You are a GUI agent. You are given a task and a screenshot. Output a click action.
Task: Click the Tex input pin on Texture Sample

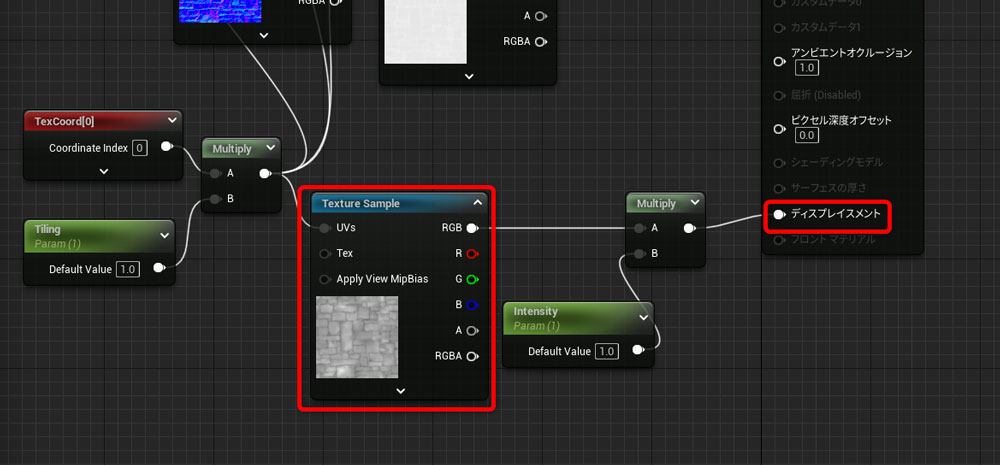(325, 253)
